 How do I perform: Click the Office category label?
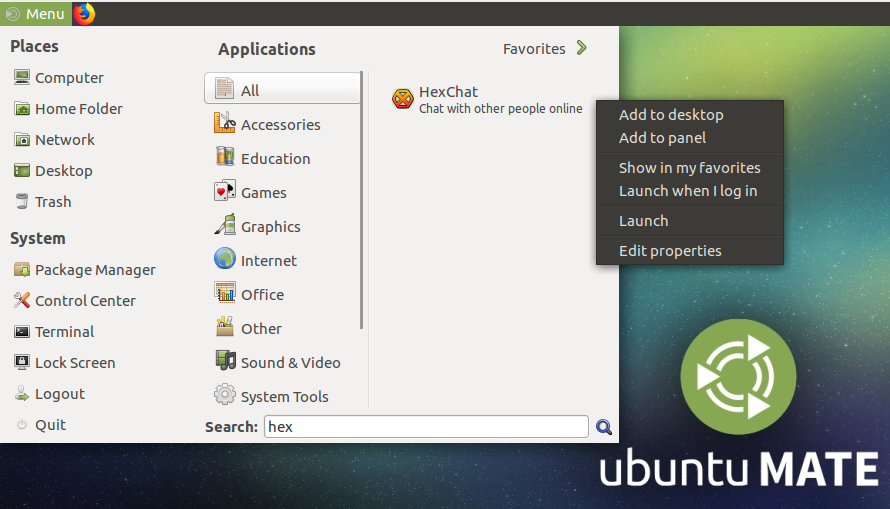(262, 295)
